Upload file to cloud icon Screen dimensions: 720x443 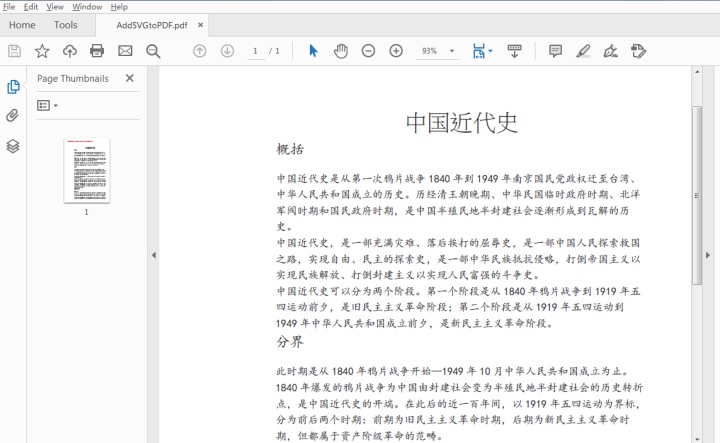pyautogui.click(x=70, y=50)
